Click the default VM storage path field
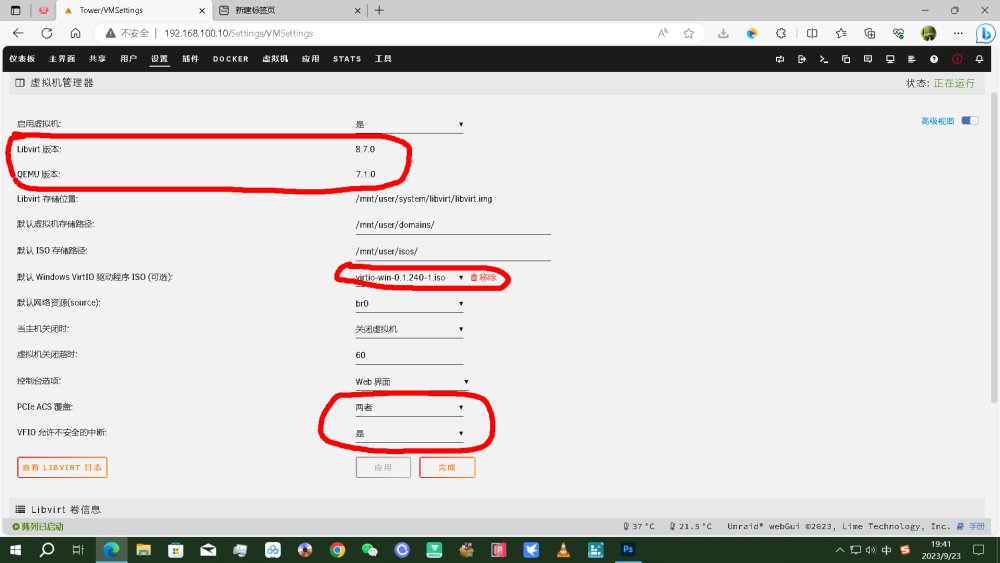Viewport: 1000px width, 563px height. pos(453,225)
